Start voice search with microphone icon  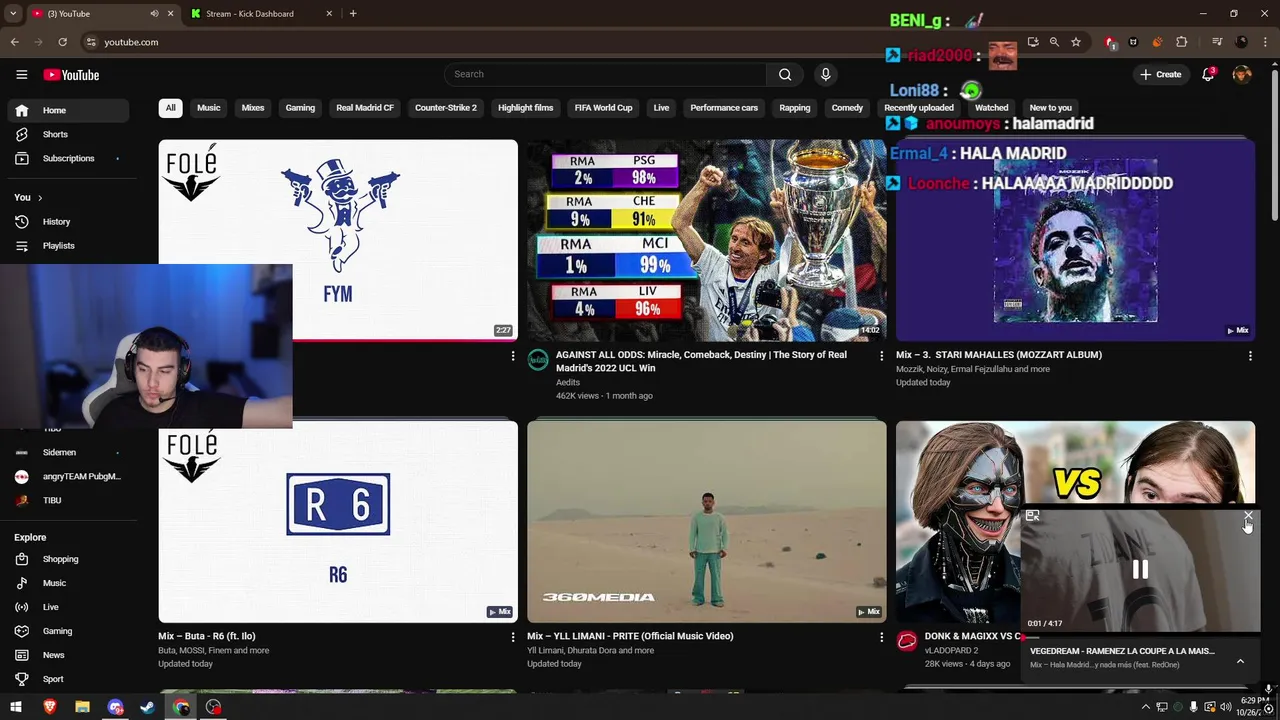(825, 74)
